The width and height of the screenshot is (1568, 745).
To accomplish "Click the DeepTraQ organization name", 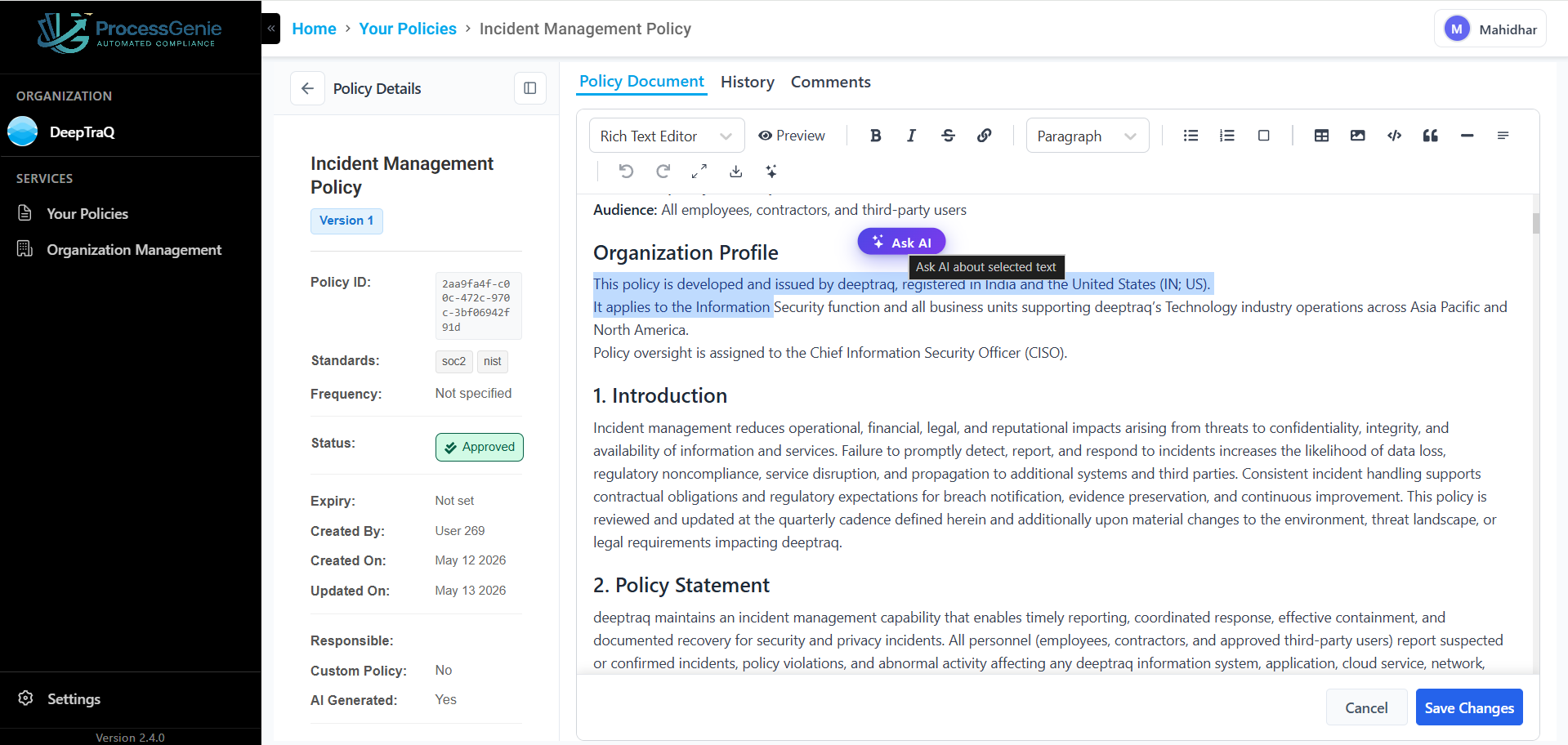I will coord(82,132).
